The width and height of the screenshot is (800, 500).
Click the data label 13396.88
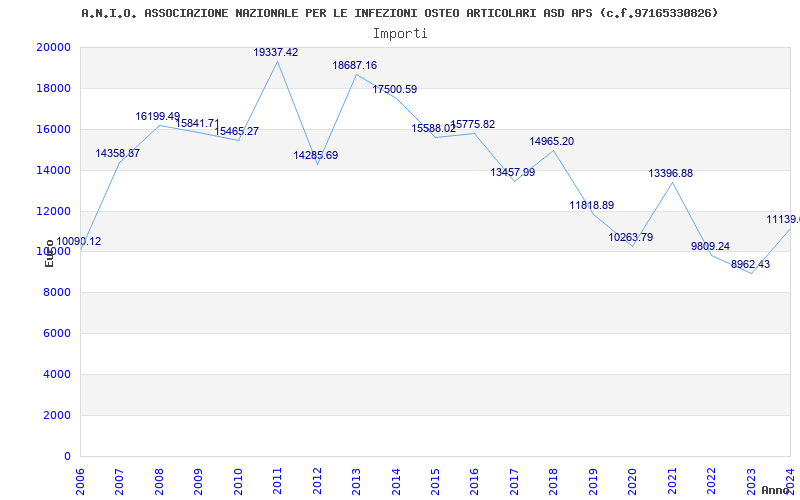[x=670, y=173]
